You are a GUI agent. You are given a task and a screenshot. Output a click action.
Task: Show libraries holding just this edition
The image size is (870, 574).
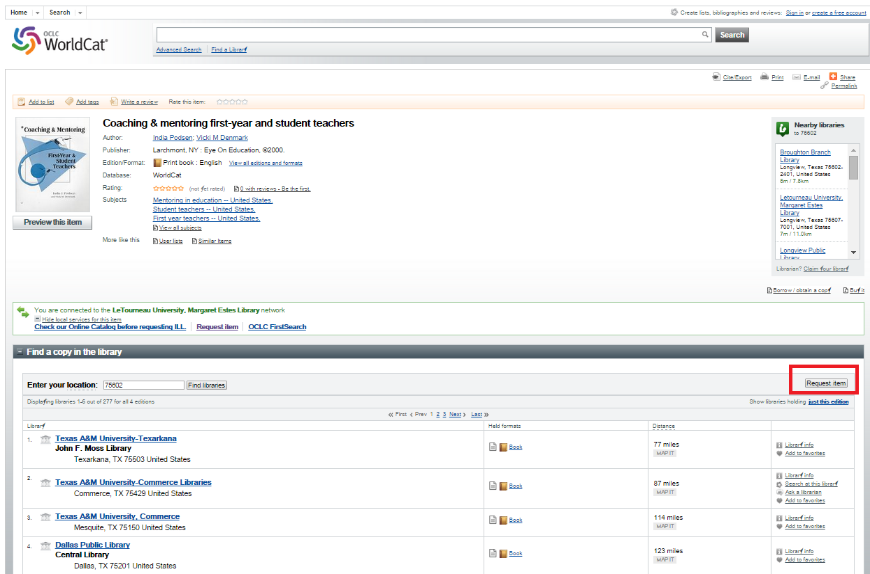828,402
